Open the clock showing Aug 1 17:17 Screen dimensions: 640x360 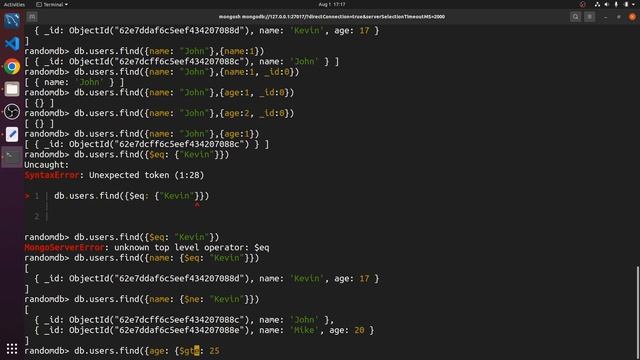click(x=332, y=4)
